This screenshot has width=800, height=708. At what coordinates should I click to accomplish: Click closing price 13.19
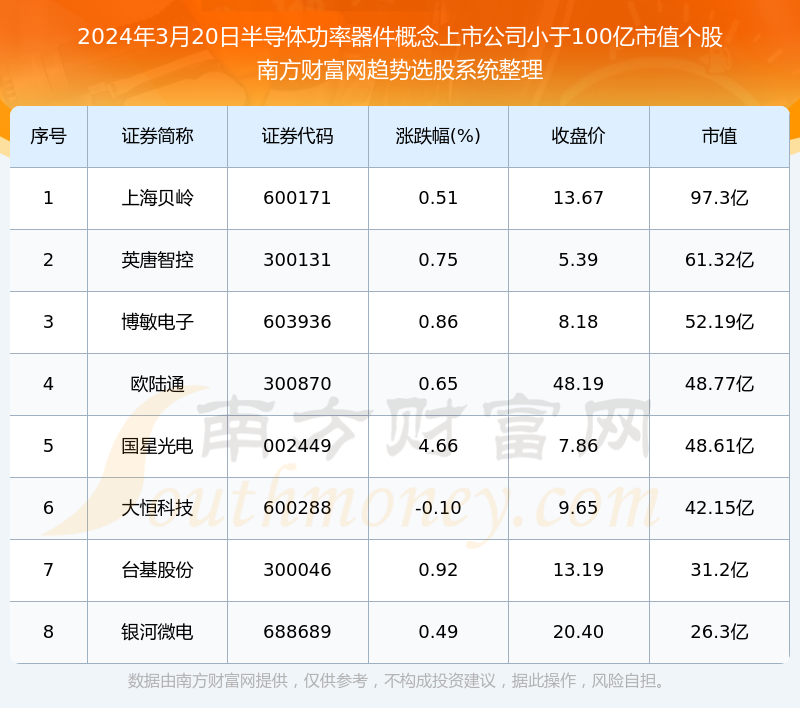click(578, 570)
